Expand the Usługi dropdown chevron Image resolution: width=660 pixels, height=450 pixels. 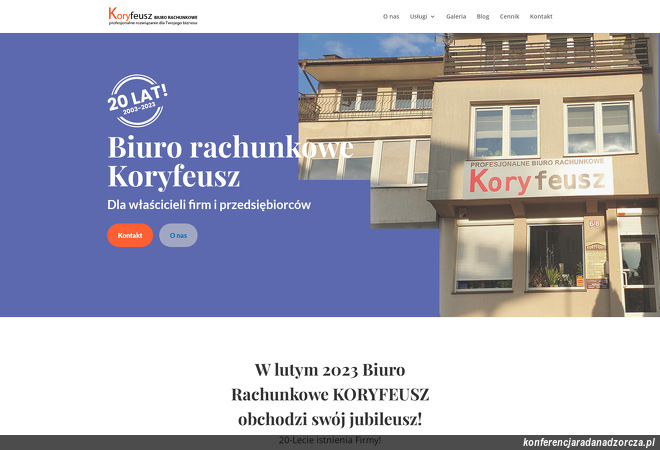tap(432, 17)
